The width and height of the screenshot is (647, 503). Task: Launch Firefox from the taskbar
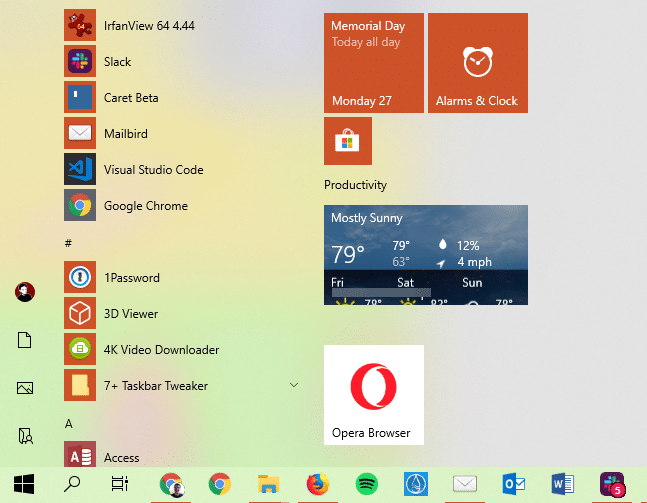317,484
